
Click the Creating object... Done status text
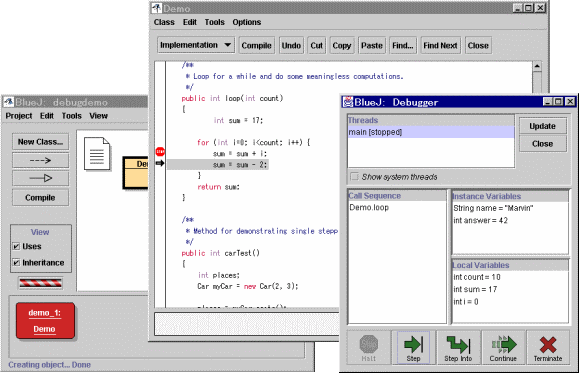click(x=49, y=365)
